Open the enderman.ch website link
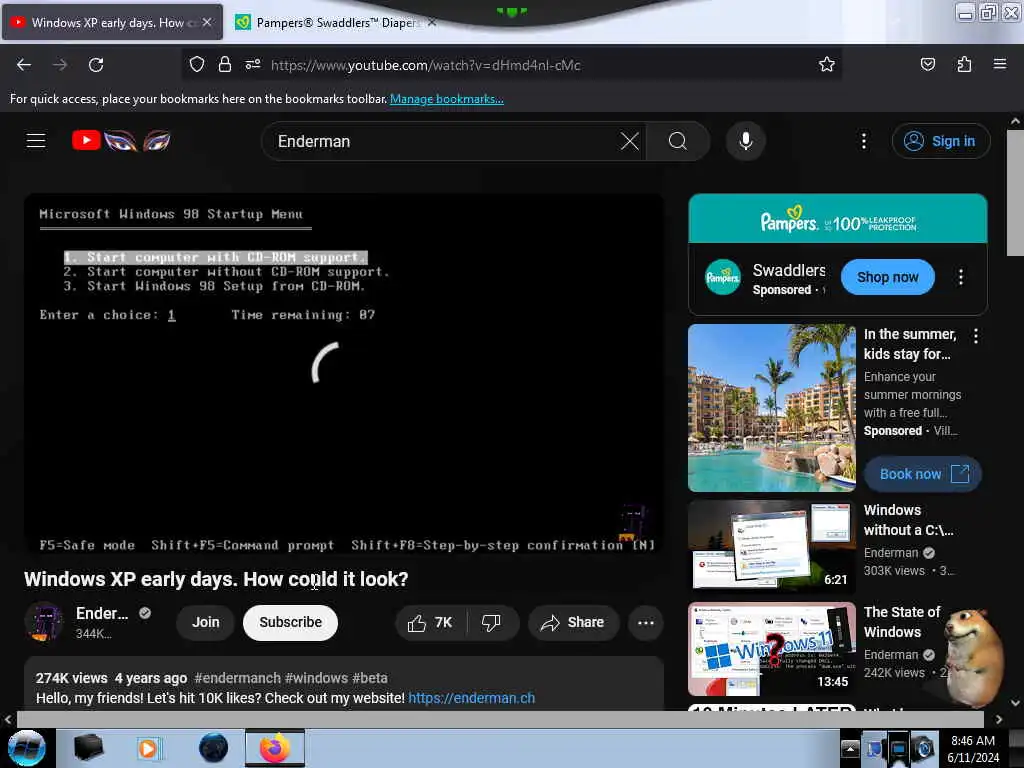 click(x=472, y=698)
